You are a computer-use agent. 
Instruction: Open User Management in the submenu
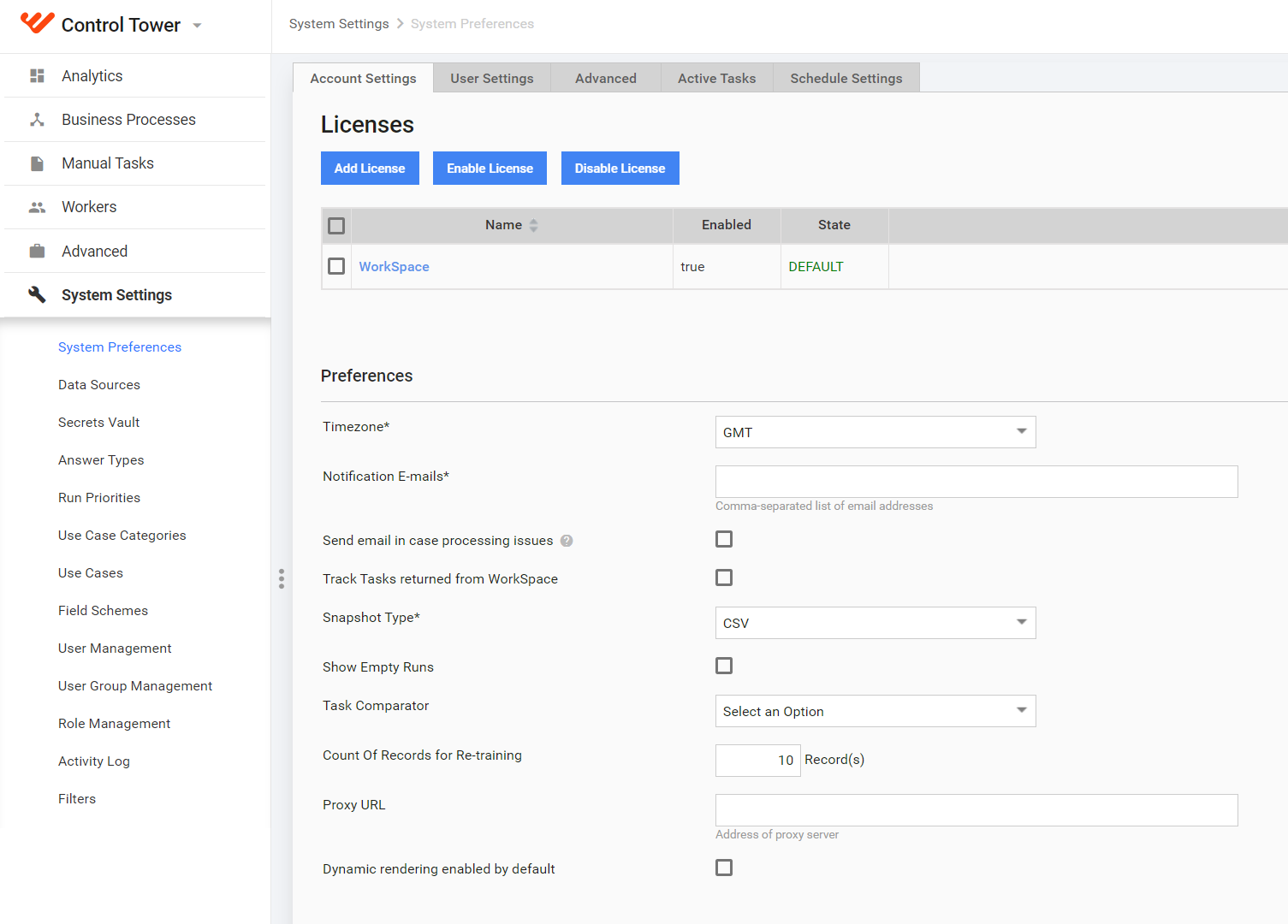[115, 649]
